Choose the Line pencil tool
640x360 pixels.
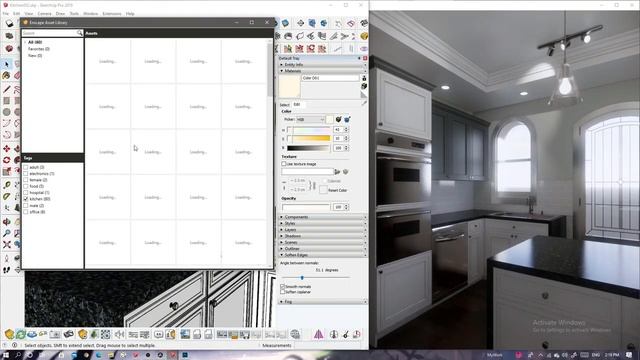click(x=7, y=89)
